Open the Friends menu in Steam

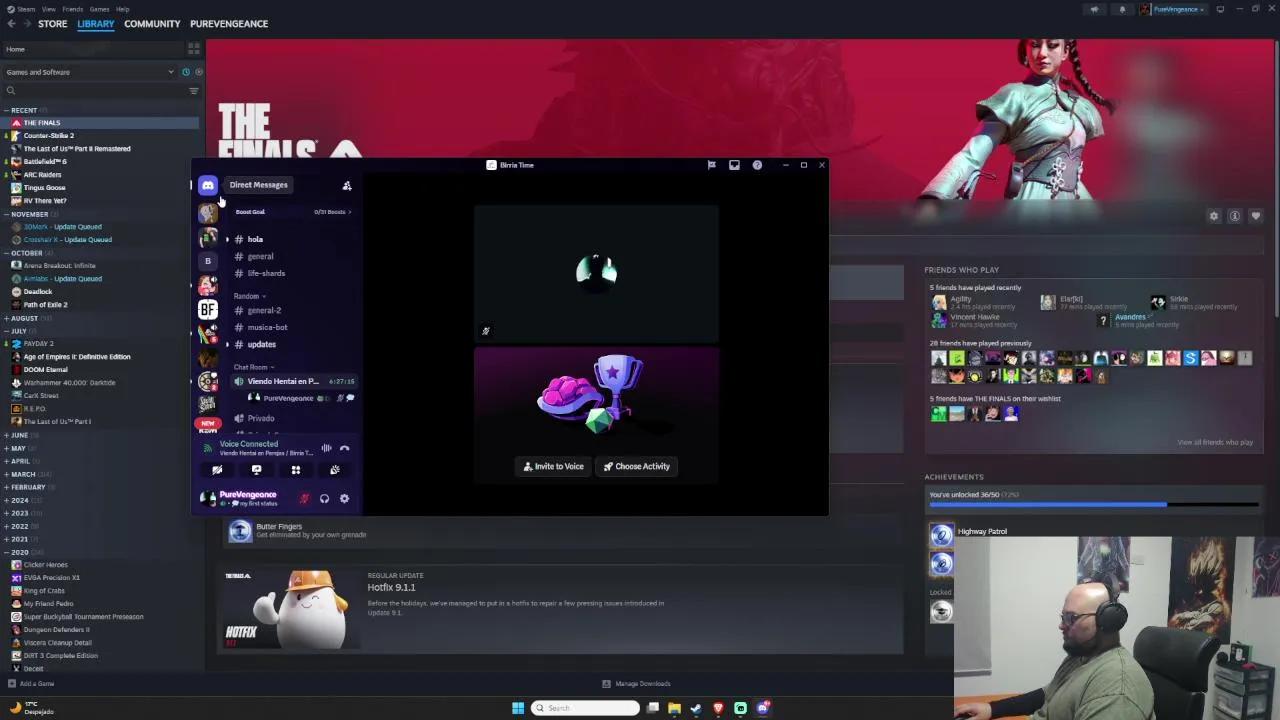click(72, 9)
